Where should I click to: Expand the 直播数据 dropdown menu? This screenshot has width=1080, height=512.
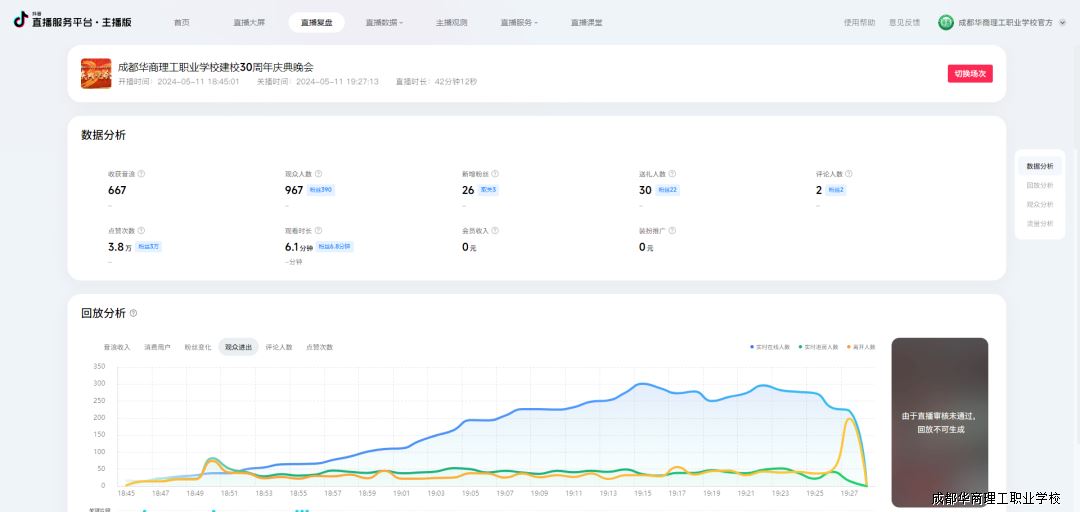click(x=384, y=22)
